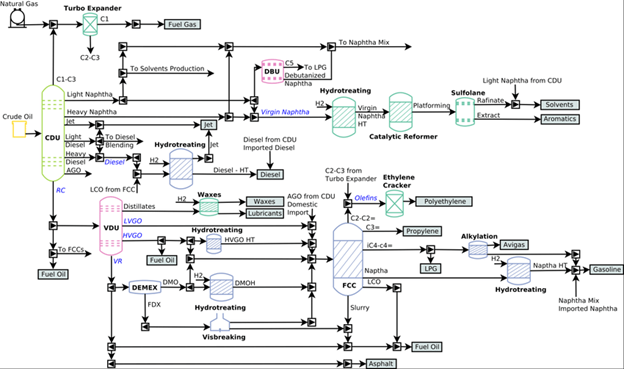Click the Aromatics product box

560,119
